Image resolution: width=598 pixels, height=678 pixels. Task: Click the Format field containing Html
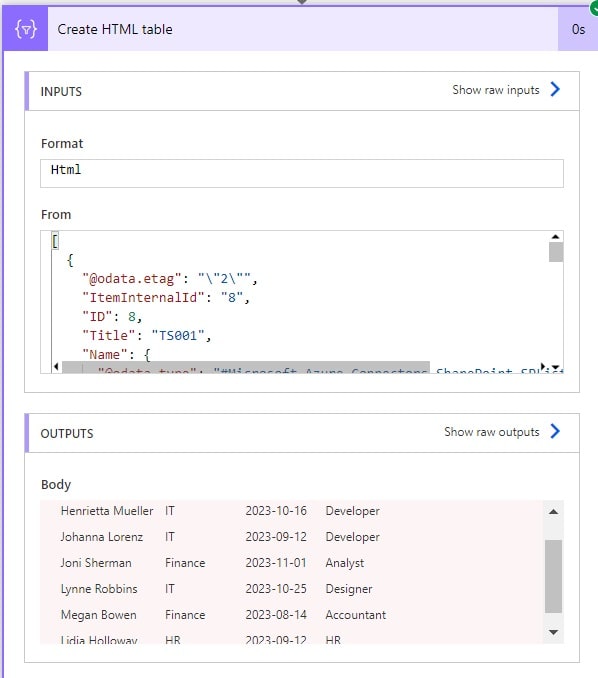[302, 173]
